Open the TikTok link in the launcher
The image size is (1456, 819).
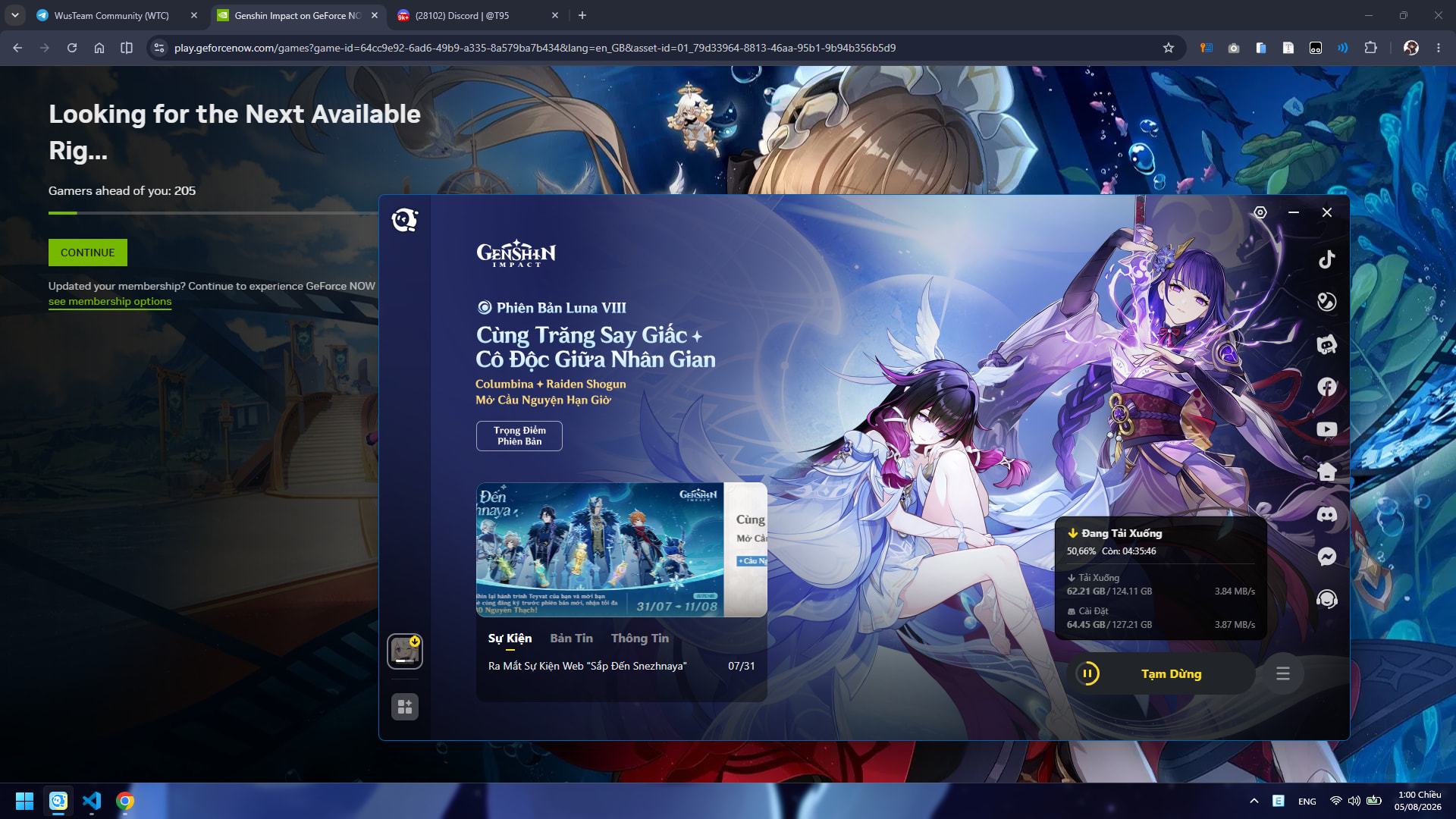(1326, 259)
